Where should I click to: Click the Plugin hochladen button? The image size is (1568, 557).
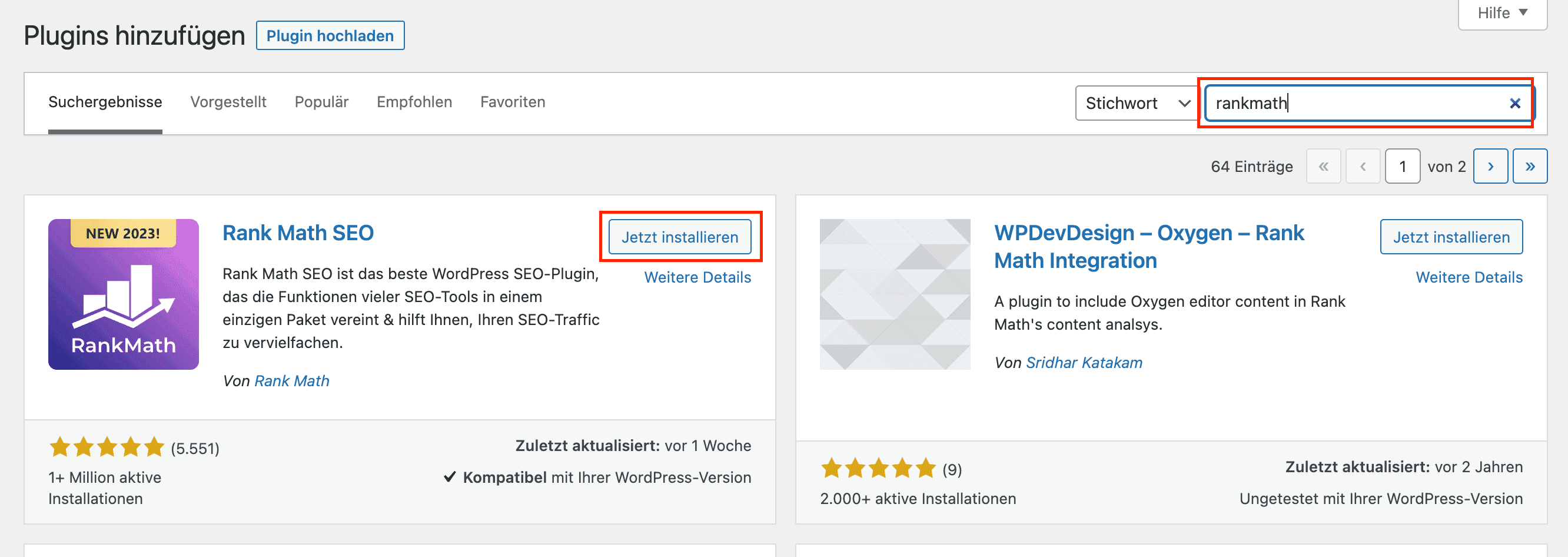click(330, 35)
